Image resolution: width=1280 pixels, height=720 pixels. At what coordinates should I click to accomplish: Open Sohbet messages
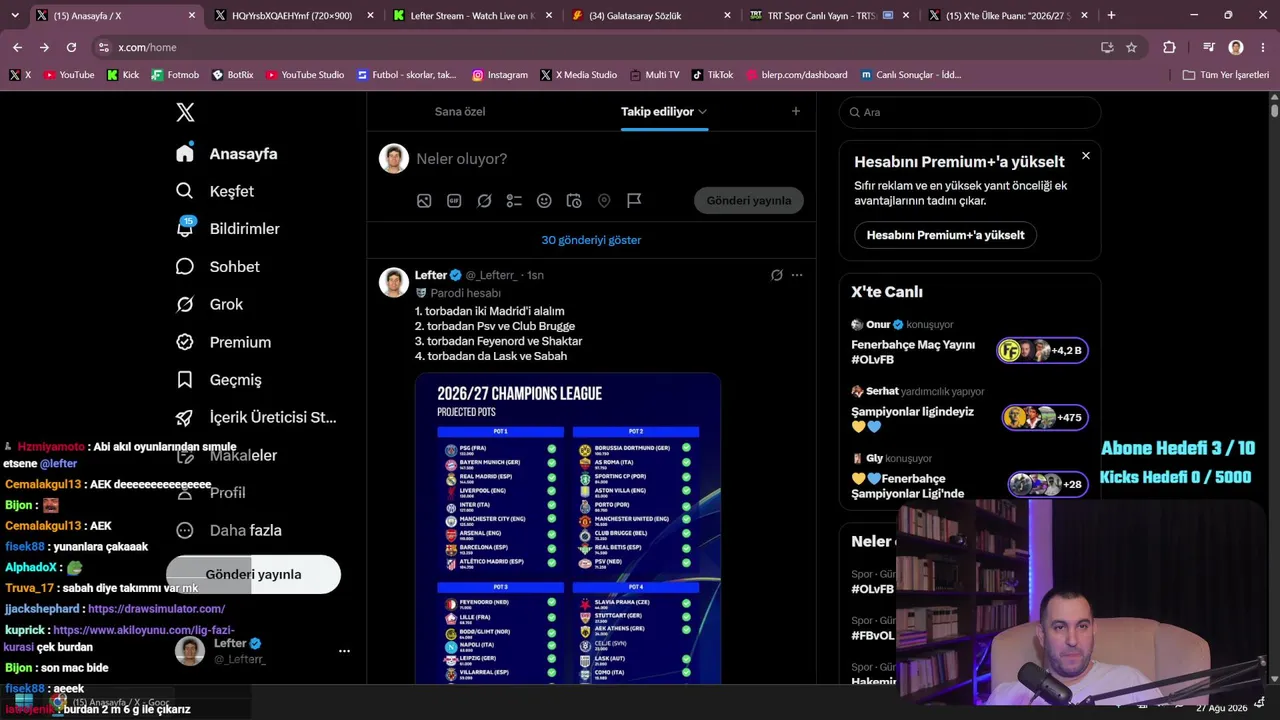point(218,266)
